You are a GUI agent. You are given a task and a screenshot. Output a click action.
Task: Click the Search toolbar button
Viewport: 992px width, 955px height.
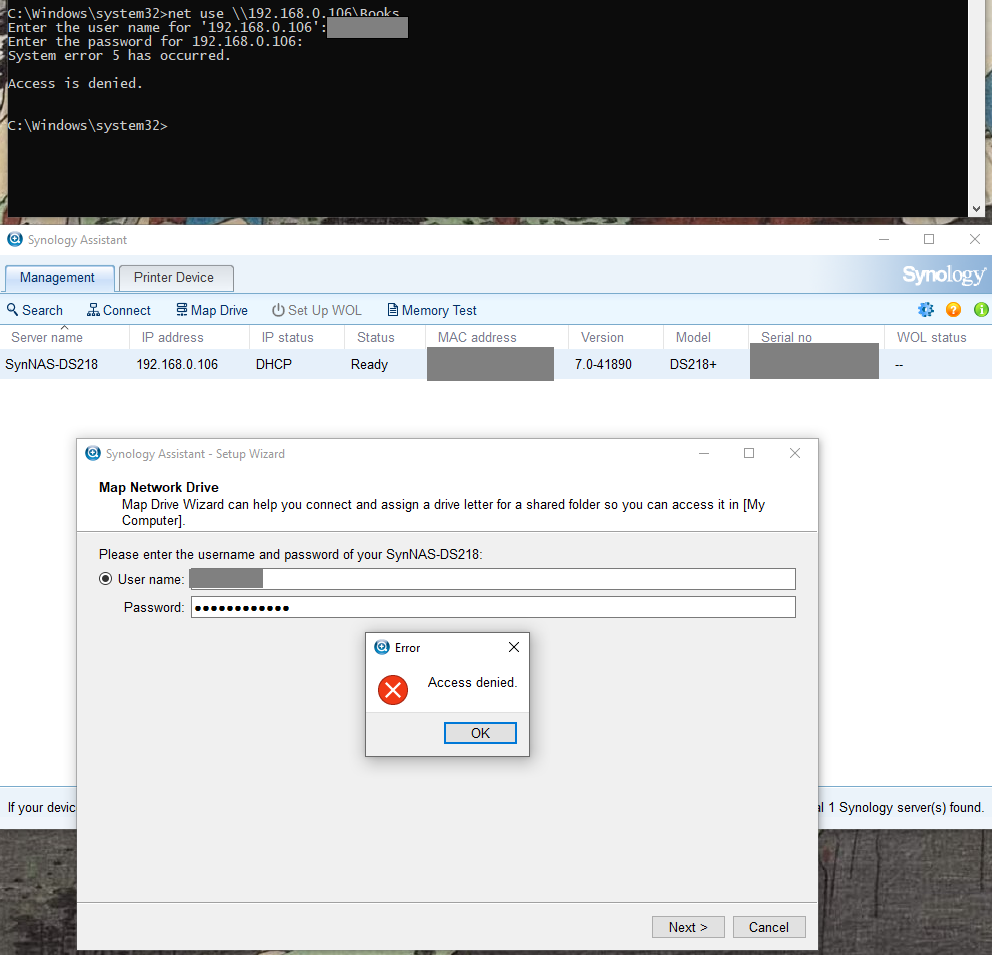[35, 310]
